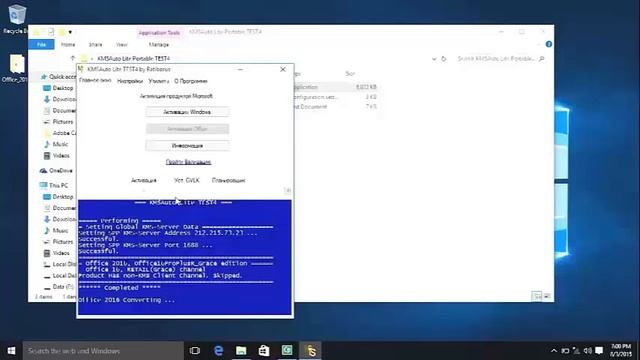The height and width of the screenshot is (360, 640).
Task: Open the Утилиты menu in KMSAuto
Action: coord(159,81)
